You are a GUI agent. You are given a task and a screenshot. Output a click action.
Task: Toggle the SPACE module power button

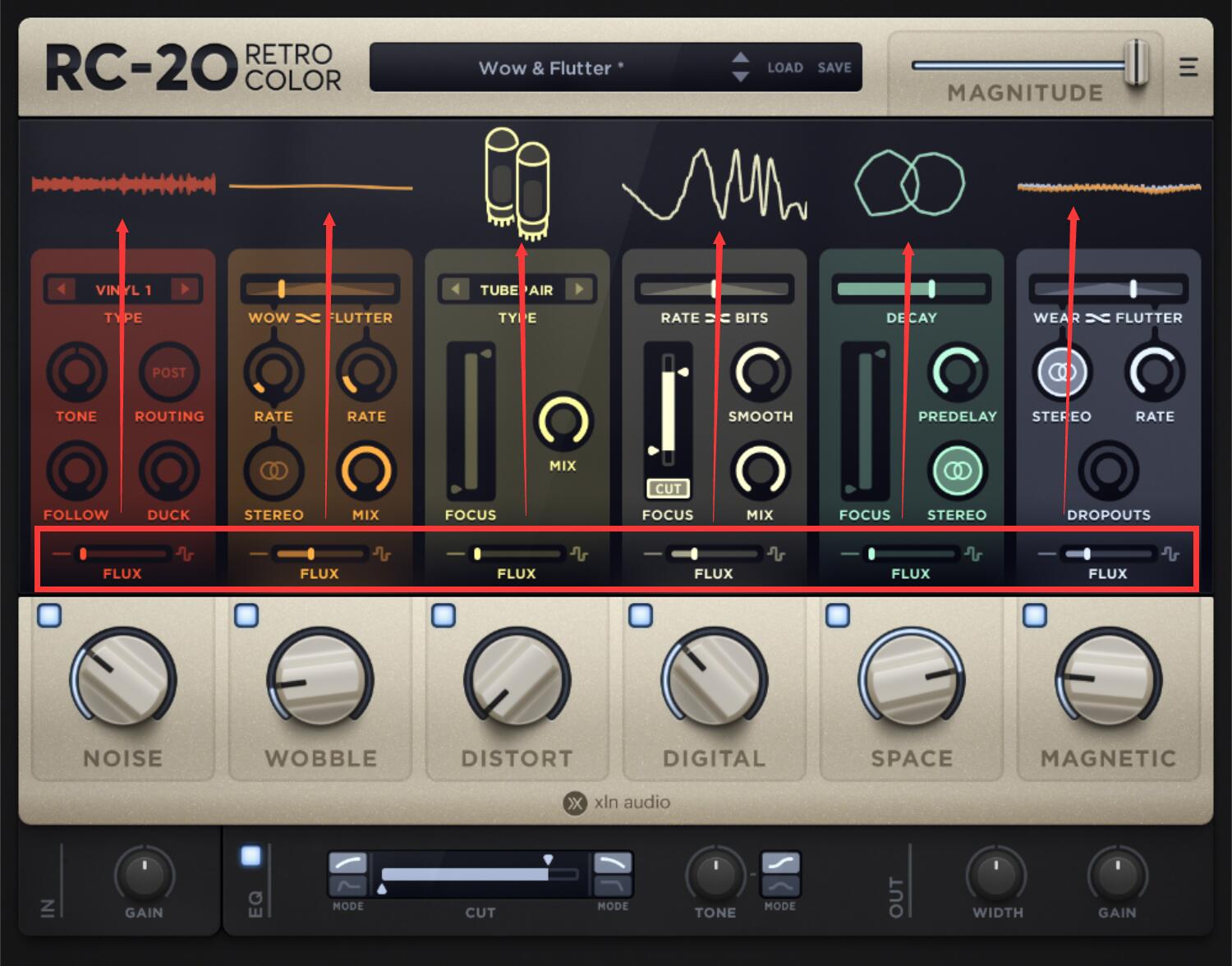pos(838,615)
